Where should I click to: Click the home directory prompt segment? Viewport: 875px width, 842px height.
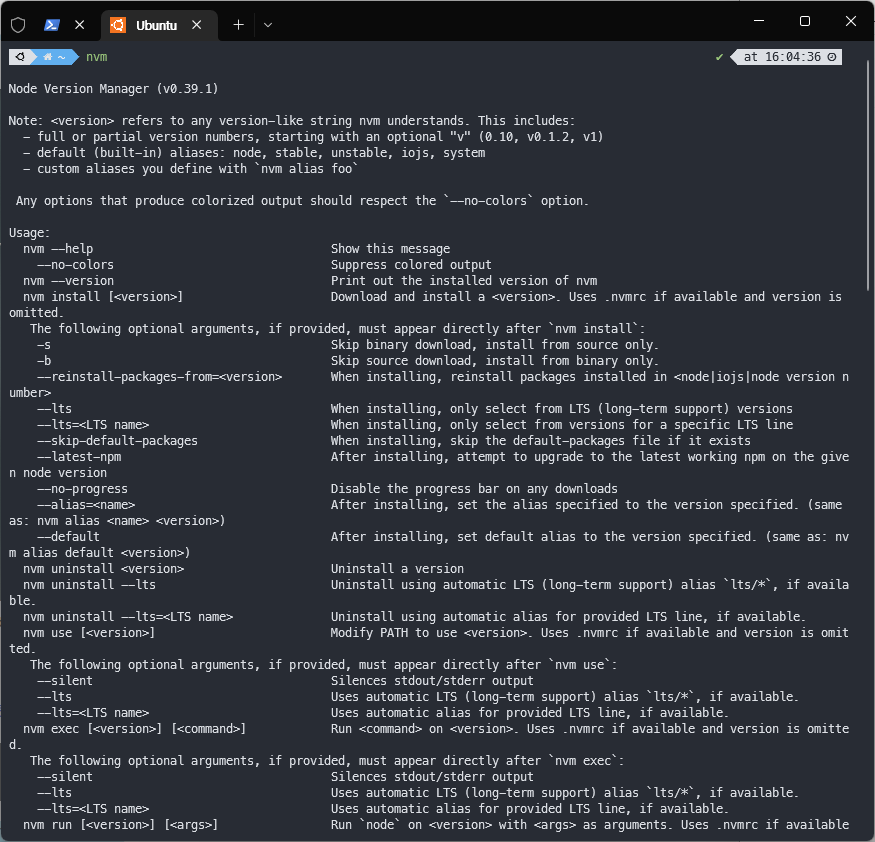pyautogui.click(x=55, y=57)
